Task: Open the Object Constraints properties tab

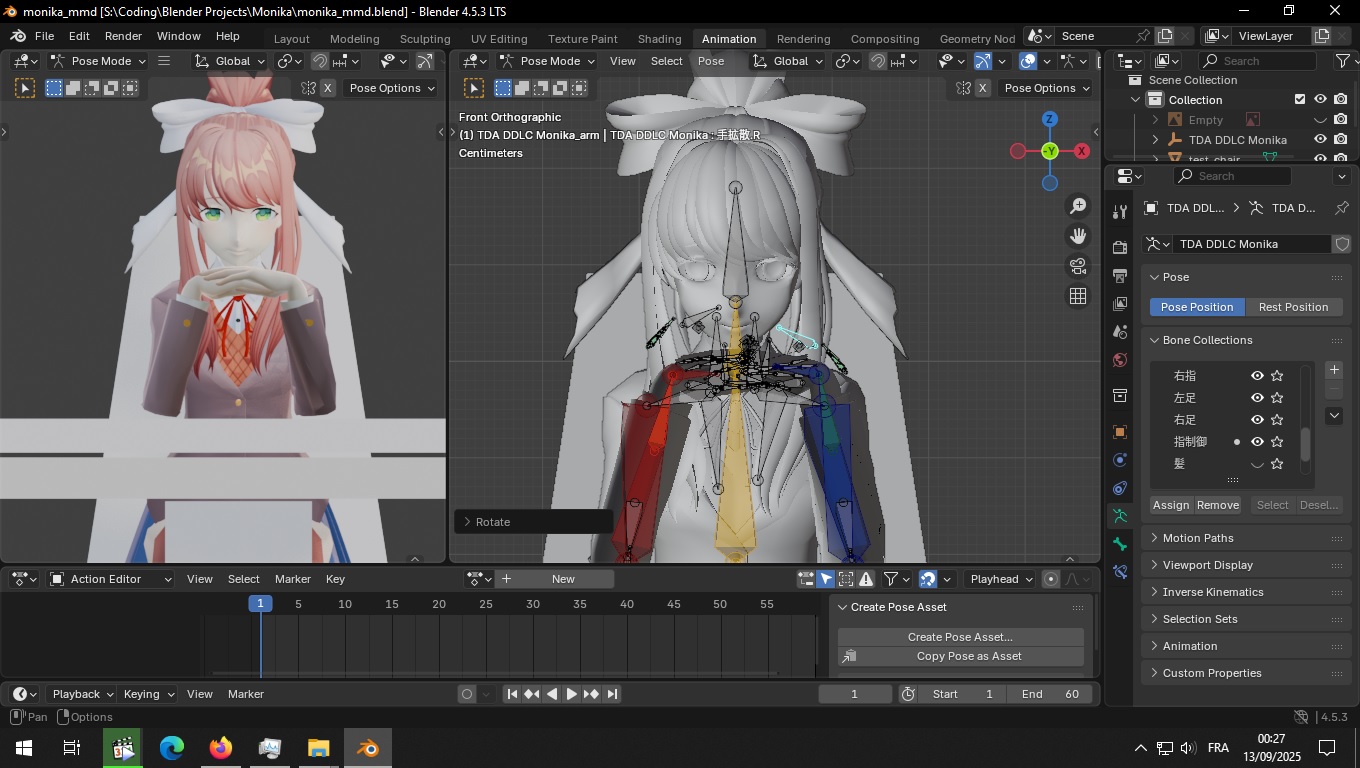Action: point(1120,488)
